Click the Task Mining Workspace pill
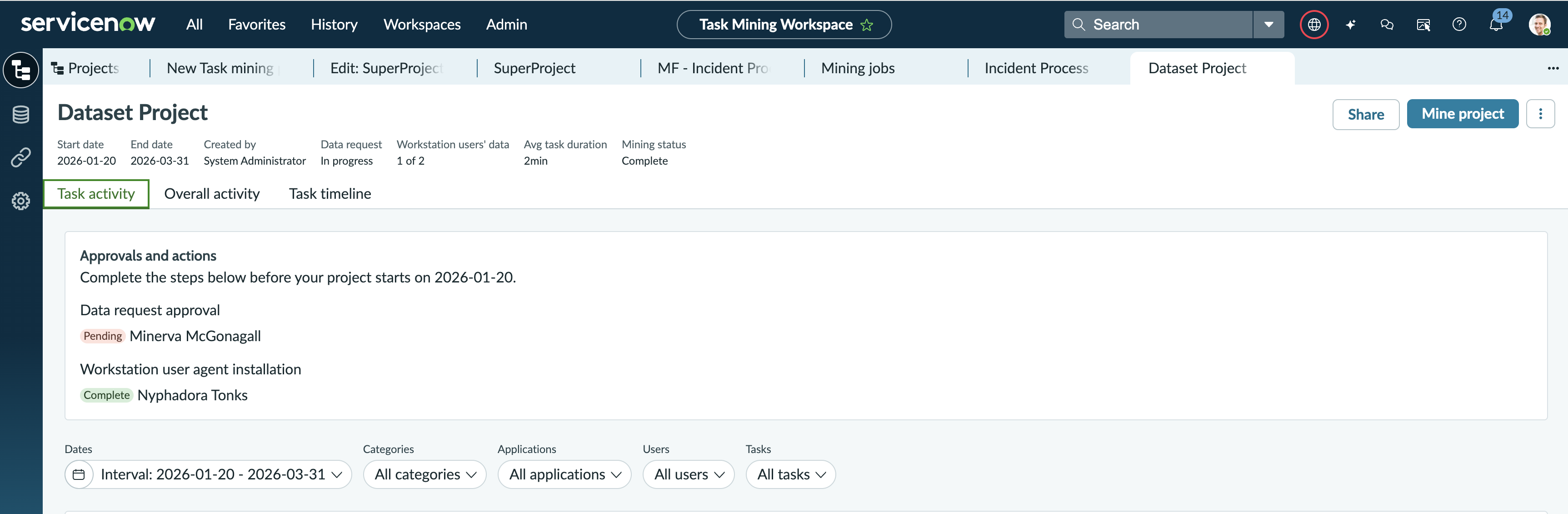The height and width of the screenshot is (514, 1568). pyautogui.click(x=784, y=25)
